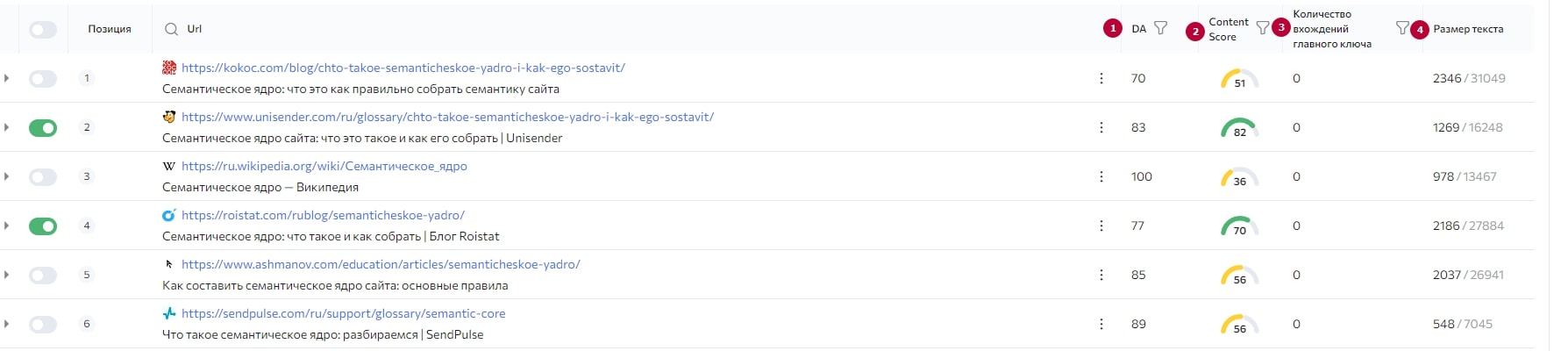The image size is (1568, 351).
Task: Click the Размер текста column header
Action: 1467,29
